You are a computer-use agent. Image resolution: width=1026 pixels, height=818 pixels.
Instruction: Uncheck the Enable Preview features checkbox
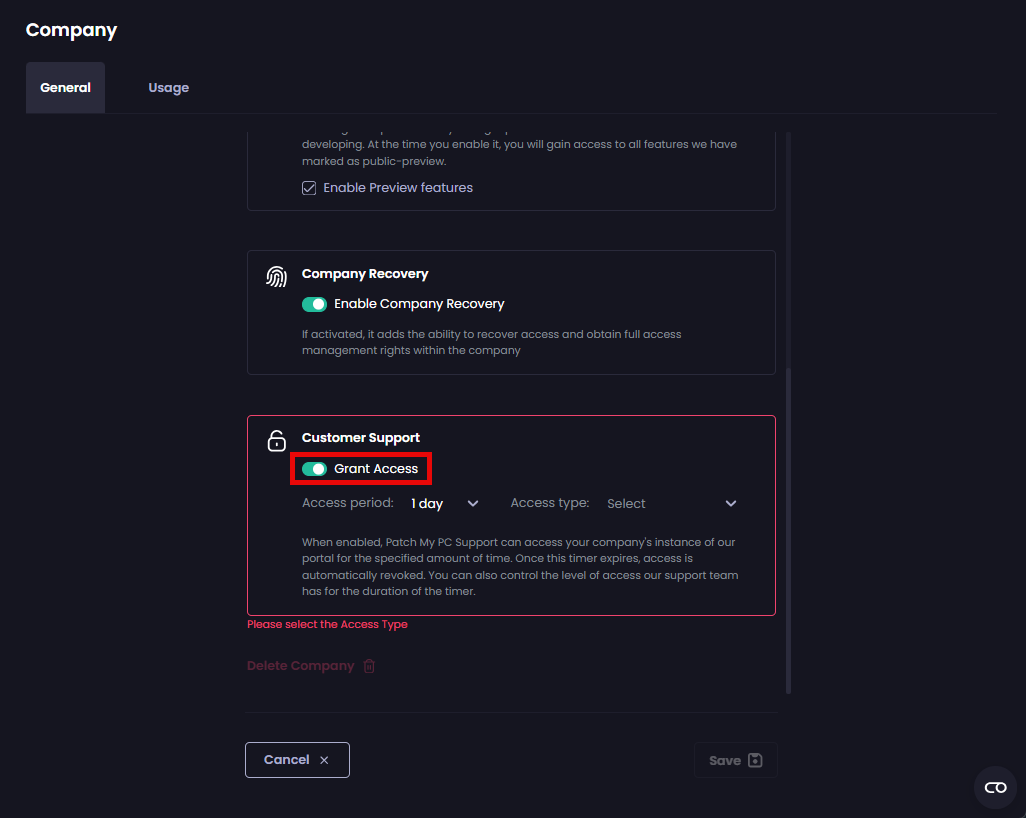tap(309, 188)
